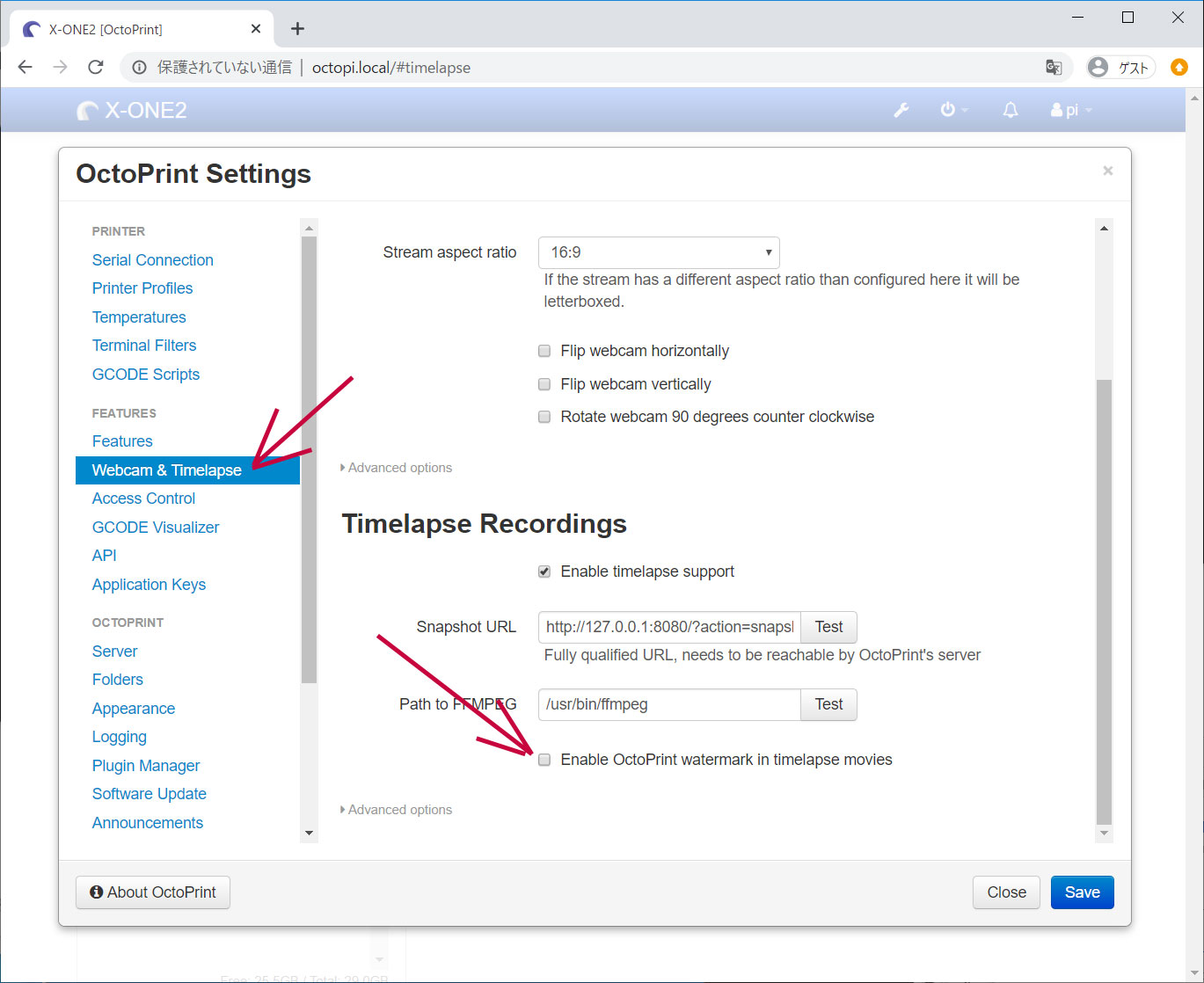Screen dimensions: 1204x983
Task: Toggle Flip webcam vertically checkbox
Action: [544, 384]
